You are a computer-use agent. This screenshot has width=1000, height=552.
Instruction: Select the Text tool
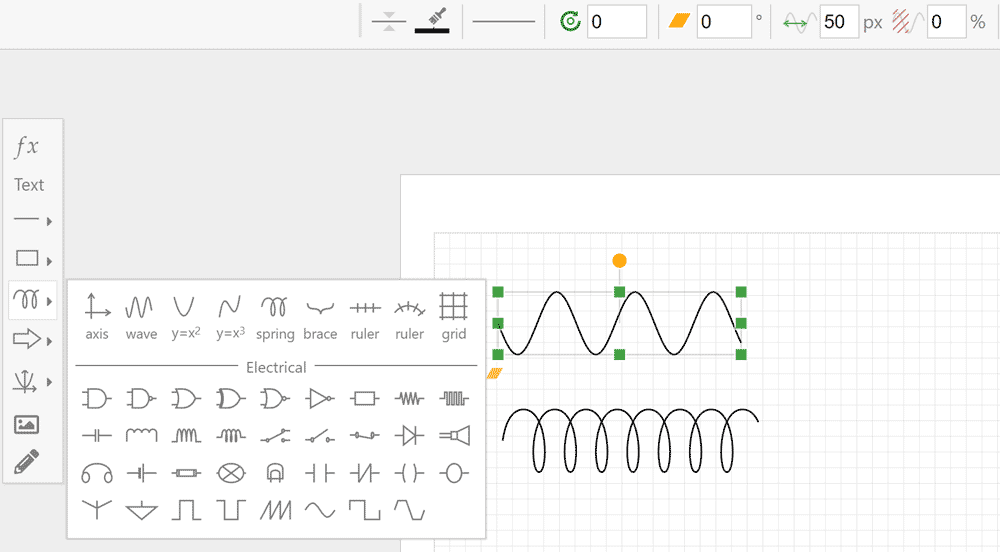tap(29, 185)
